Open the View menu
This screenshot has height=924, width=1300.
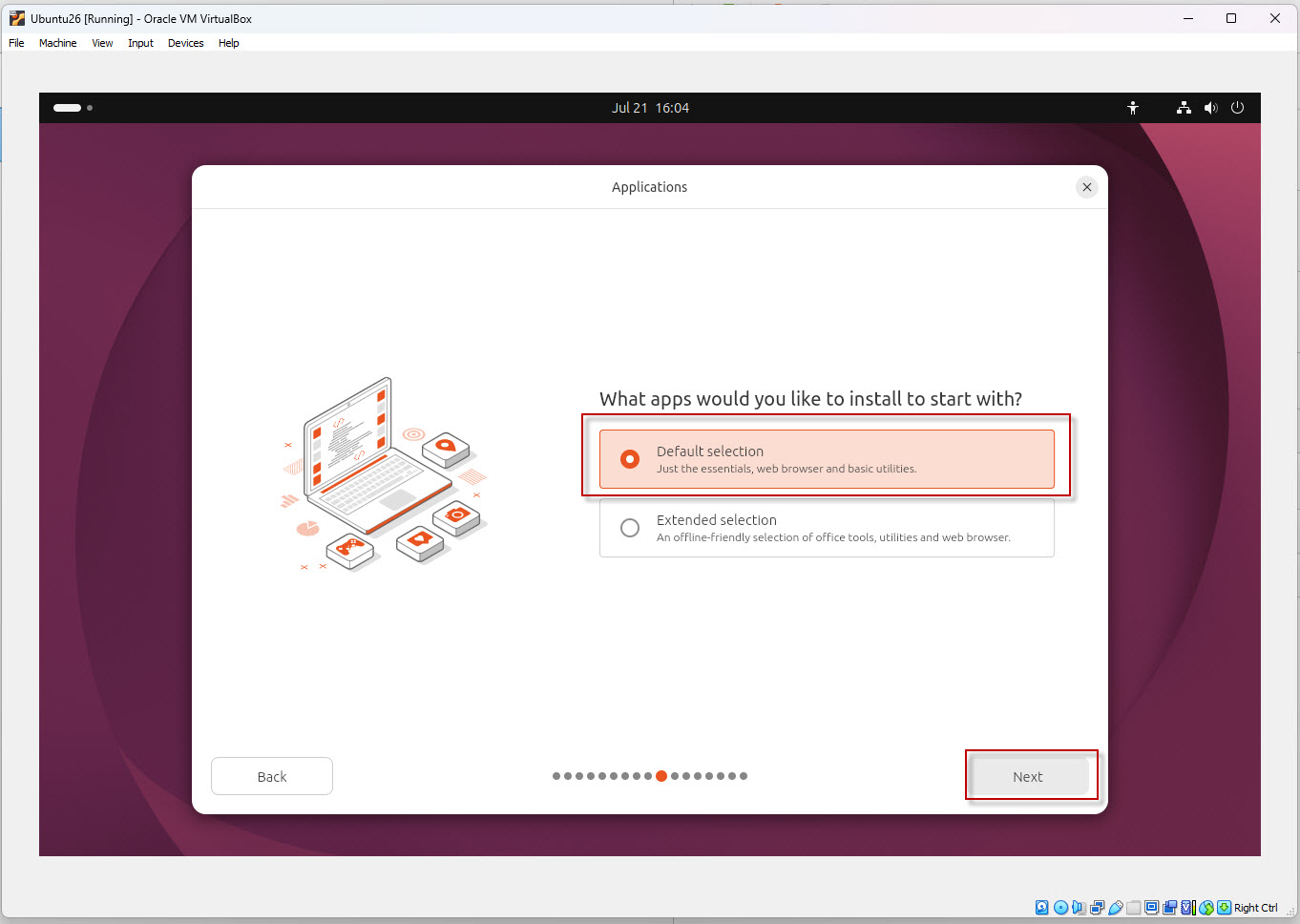coord(102,43)
